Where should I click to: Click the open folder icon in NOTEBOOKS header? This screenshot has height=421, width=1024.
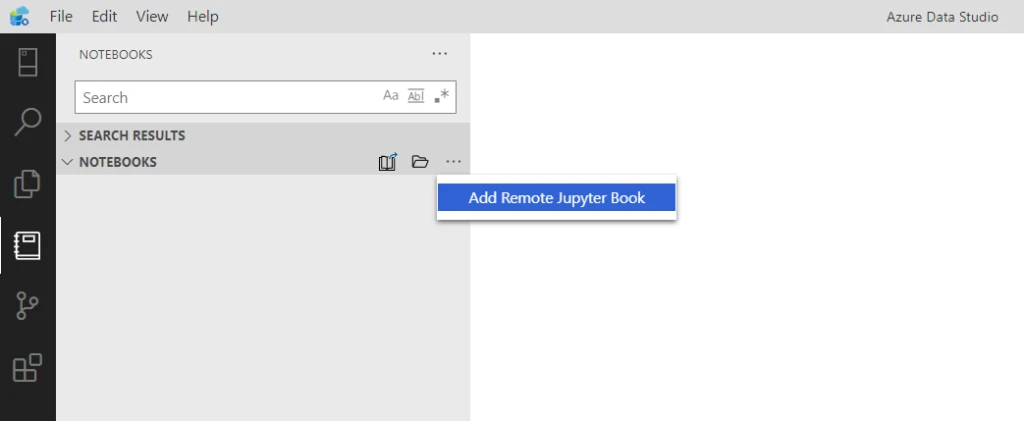pyautogui.click(x=420, y=162)
